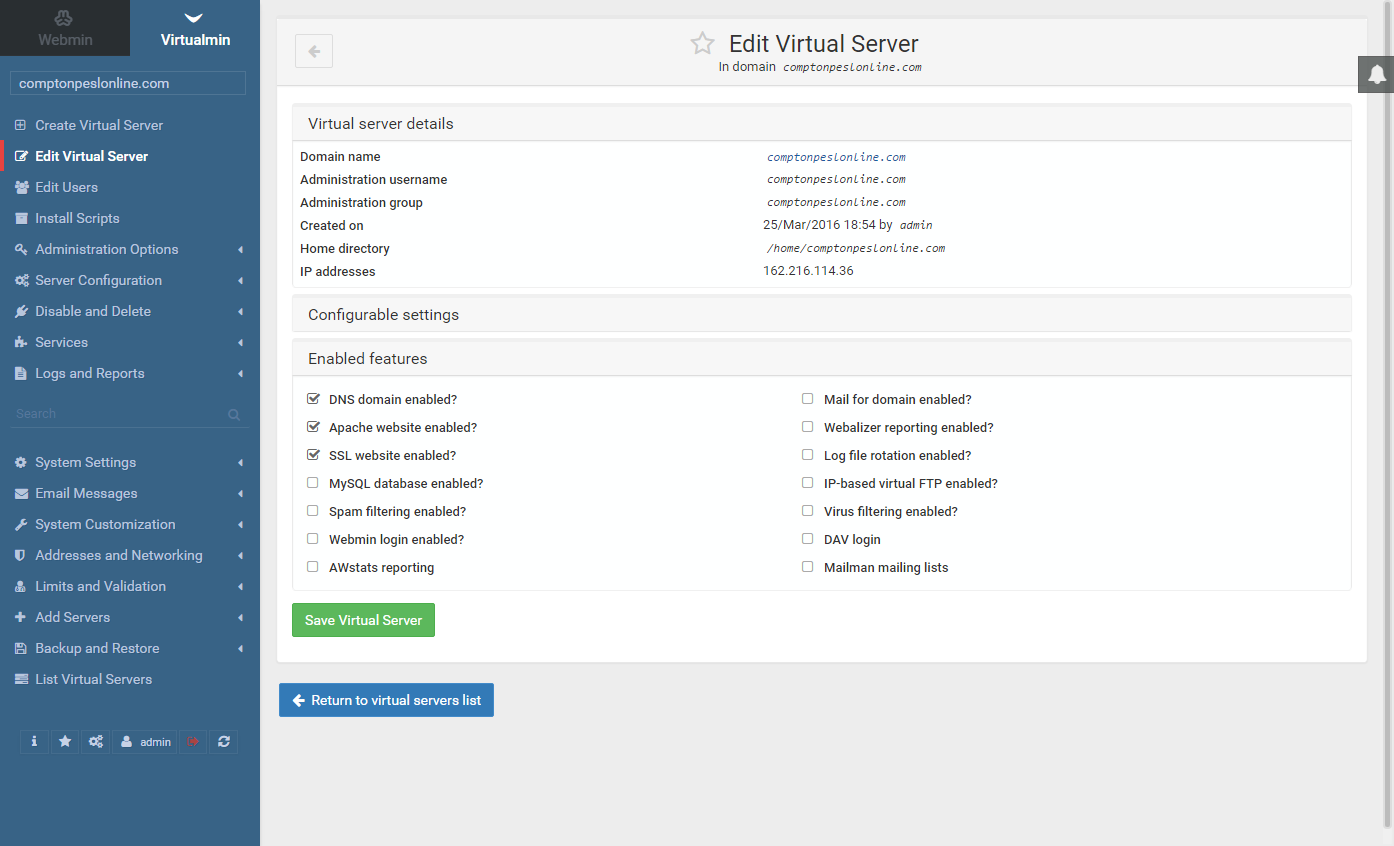Click the back arrow button in header

(x=314, y=51)
